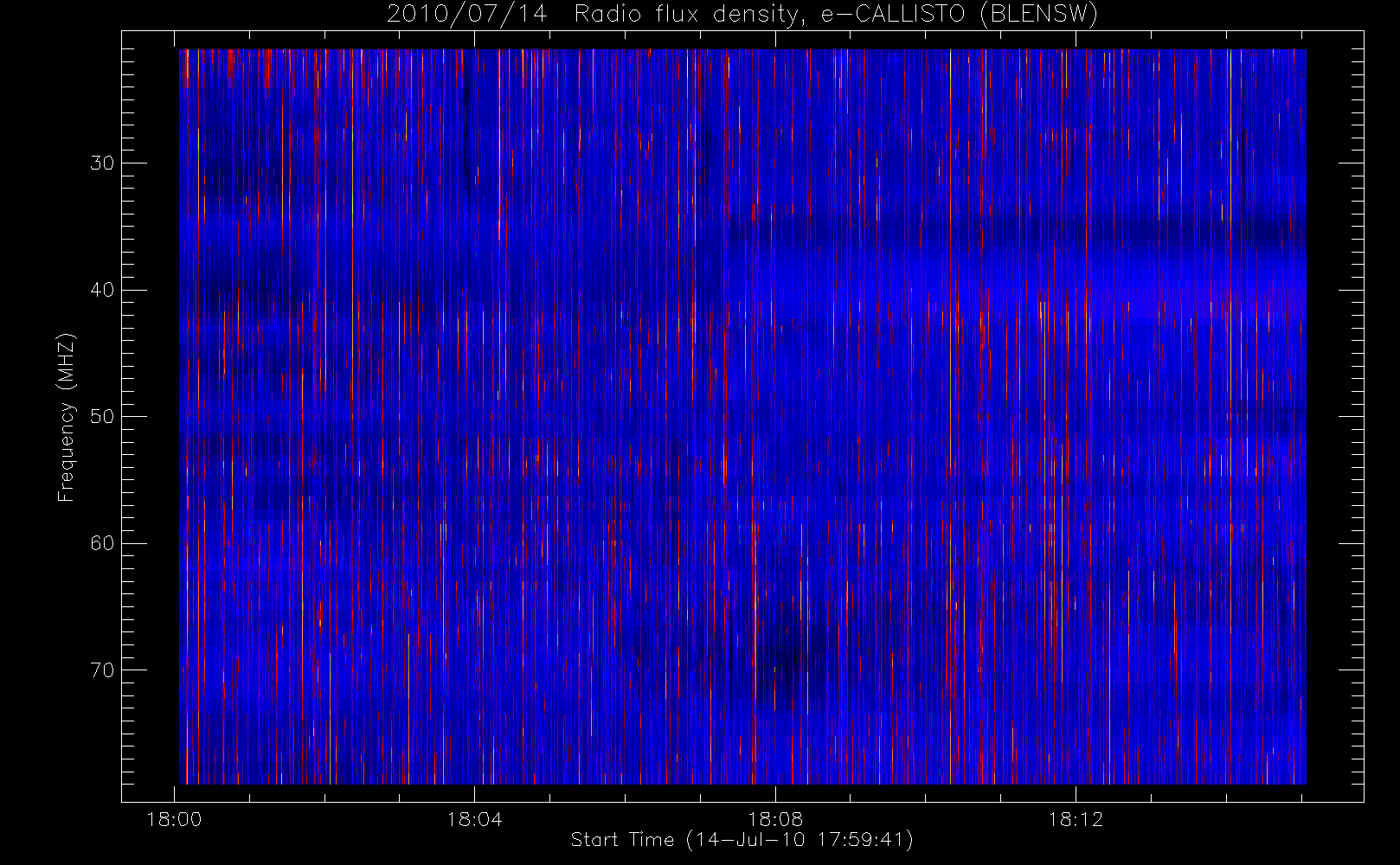The image size is (1400, 865).
Task: Click the plot title mentioning e-CALLISTO (BLENSW)
Action: (x=742, y=15)
